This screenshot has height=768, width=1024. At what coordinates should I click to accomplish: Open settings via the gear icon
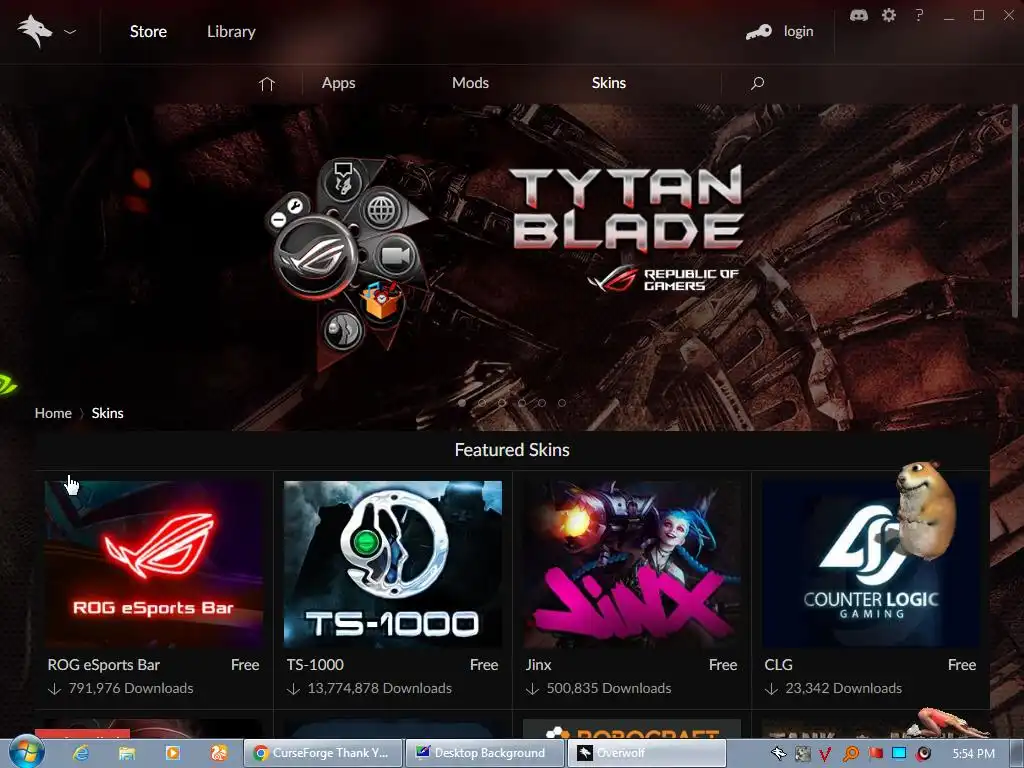click(889, 15)
